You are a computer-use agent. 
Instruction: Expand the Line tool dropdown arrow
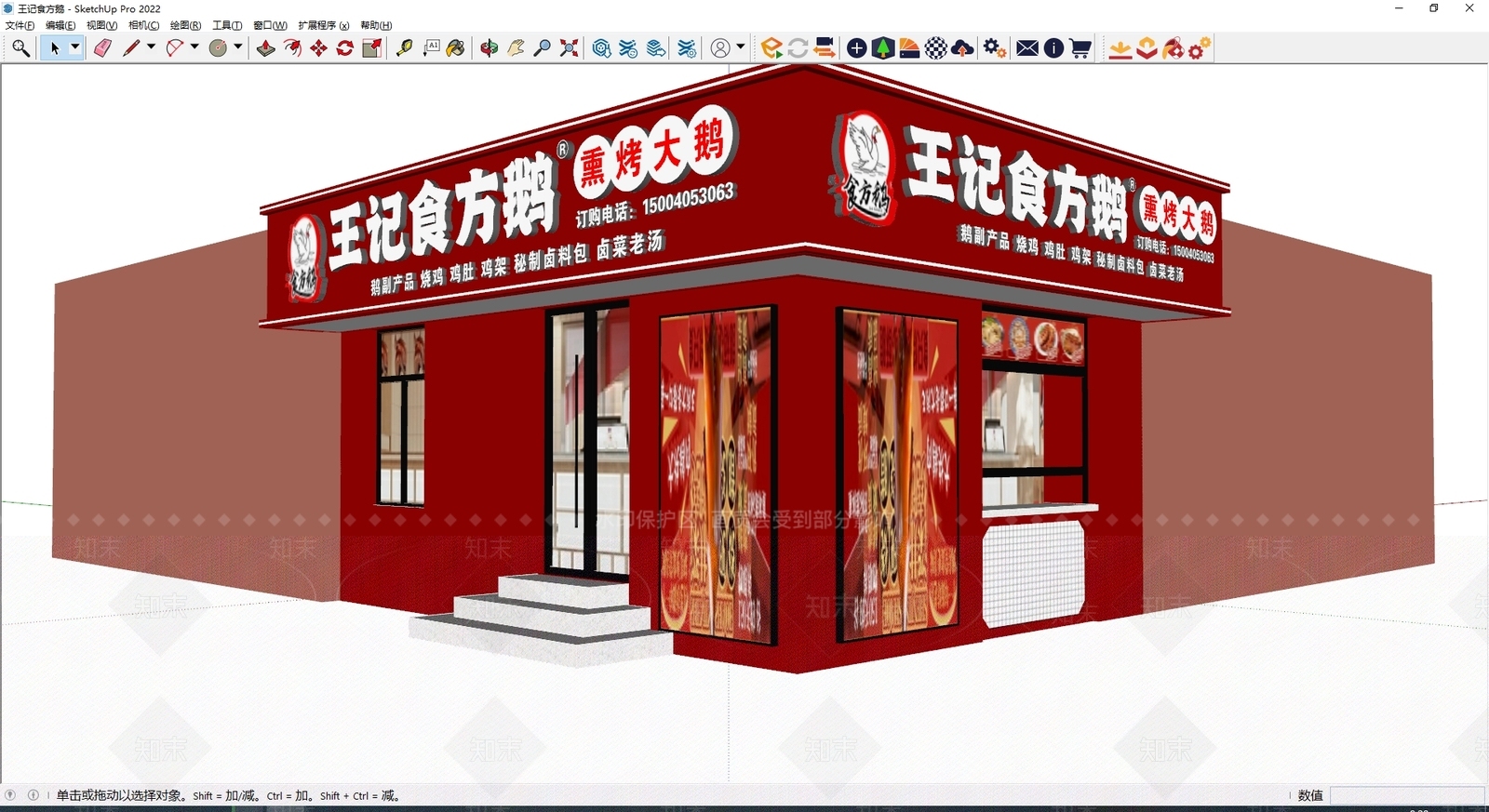tap(151, 47)
